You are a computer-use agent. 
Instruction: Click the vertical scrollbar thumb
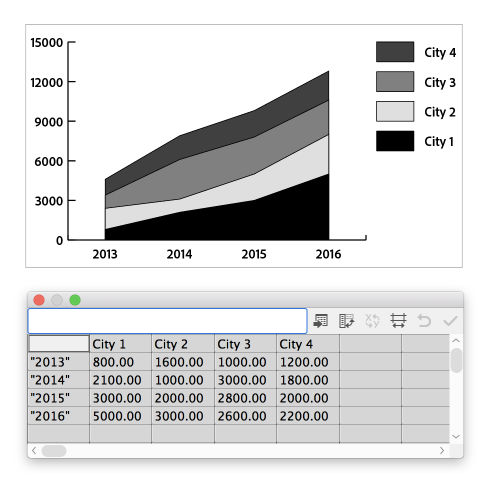456,360
